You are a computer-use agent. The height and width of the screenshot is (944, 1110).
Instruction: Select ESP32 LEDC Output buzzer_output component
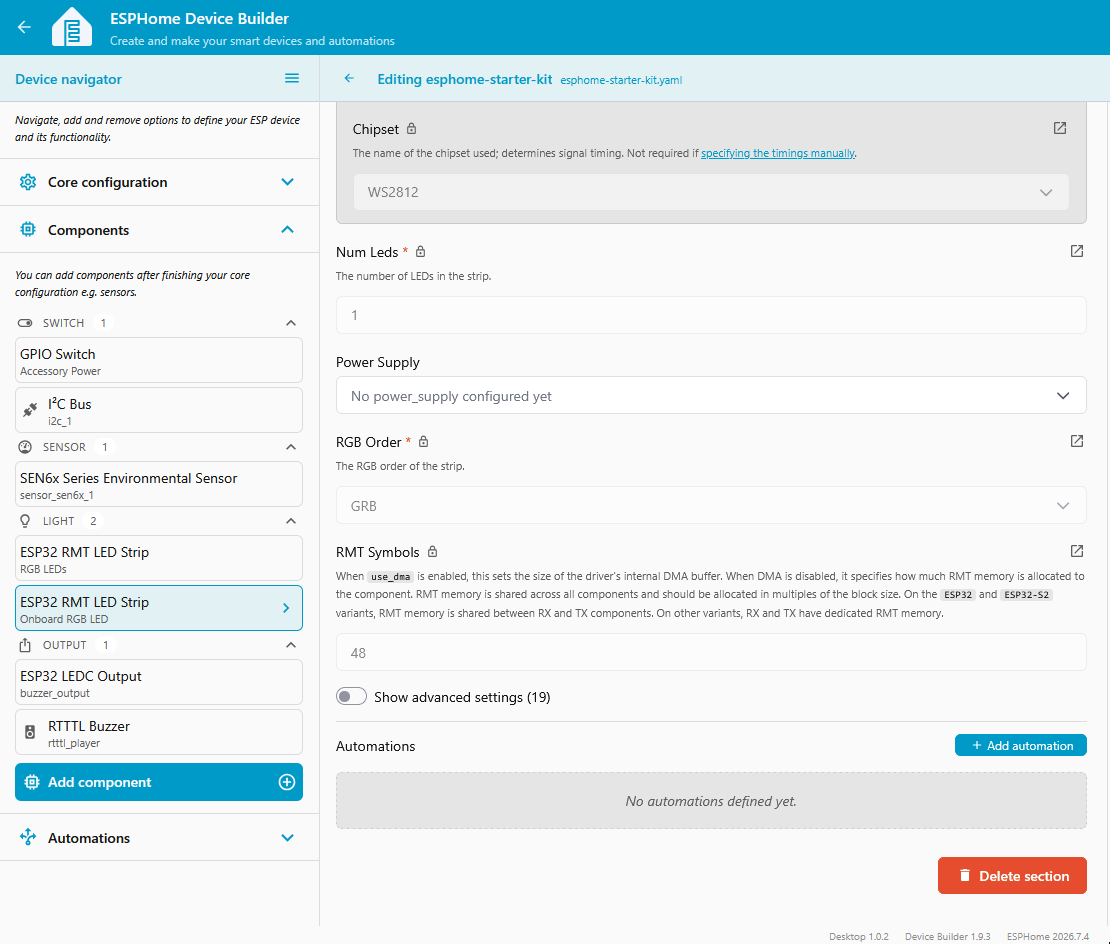click(159, 683)
